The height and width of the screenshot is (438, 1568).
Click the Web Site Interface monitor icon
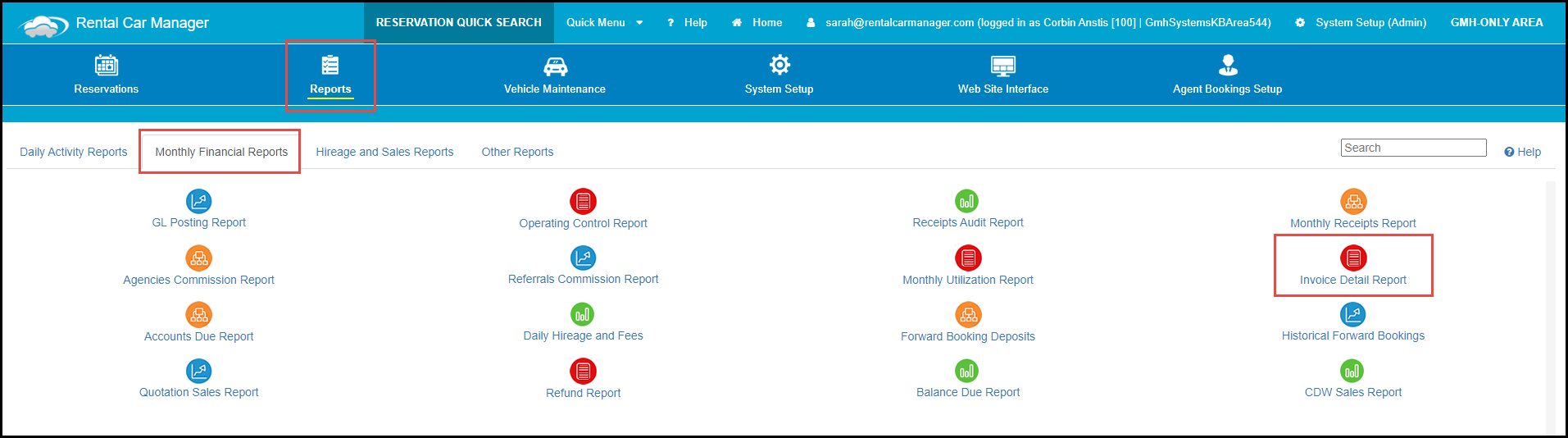[1003, 66]
